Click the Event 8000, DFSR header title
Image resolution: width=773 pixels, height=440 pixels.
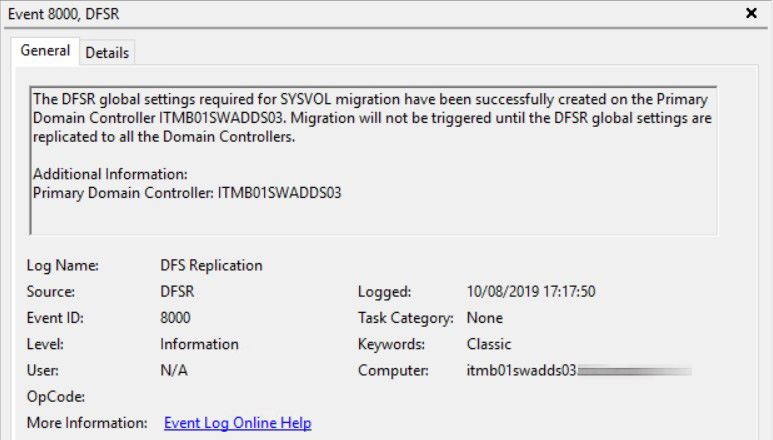[x=64, y=14]
